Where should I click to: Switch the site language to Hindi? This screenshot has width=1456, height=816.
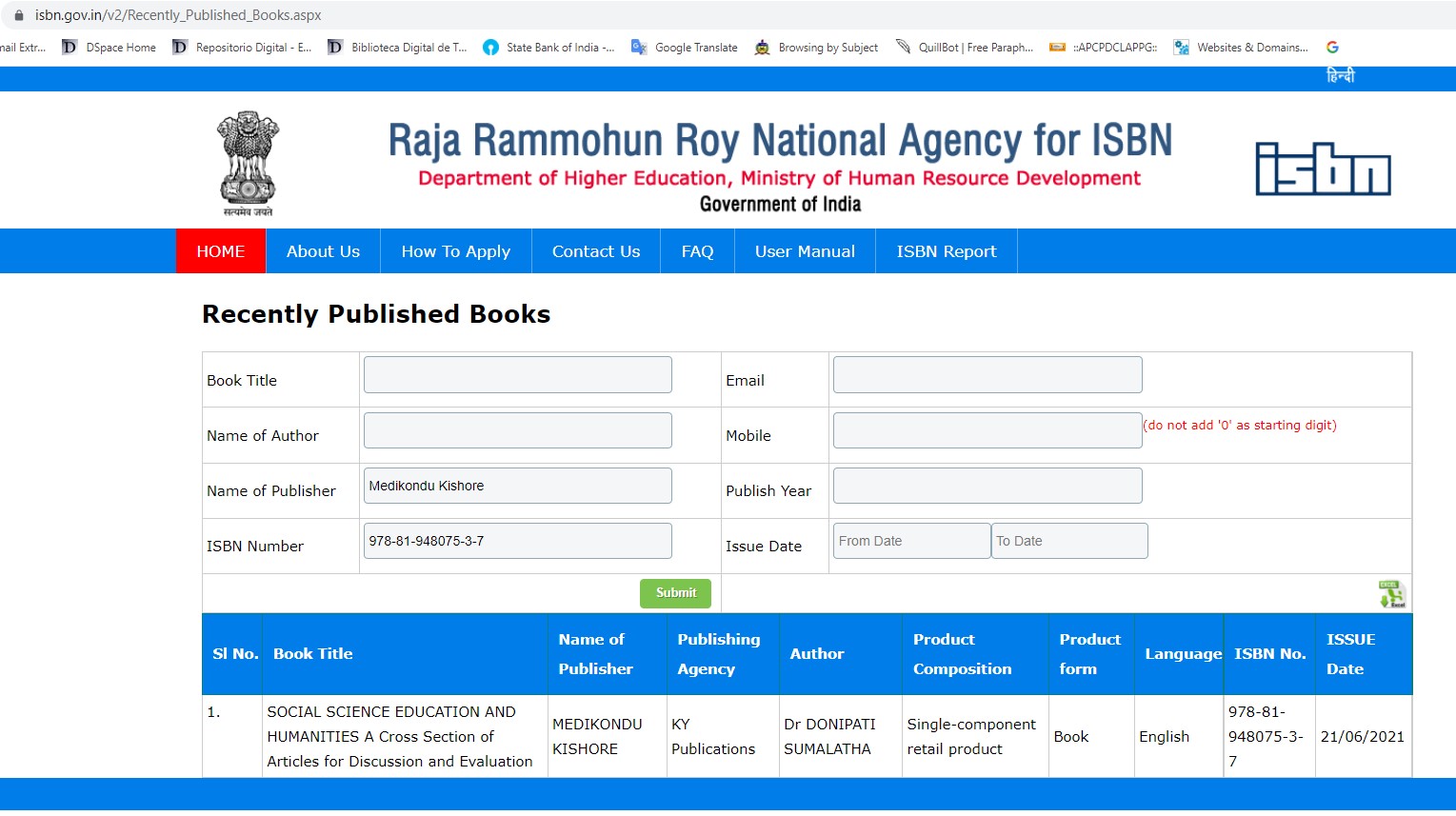[x=1340, y=76]
